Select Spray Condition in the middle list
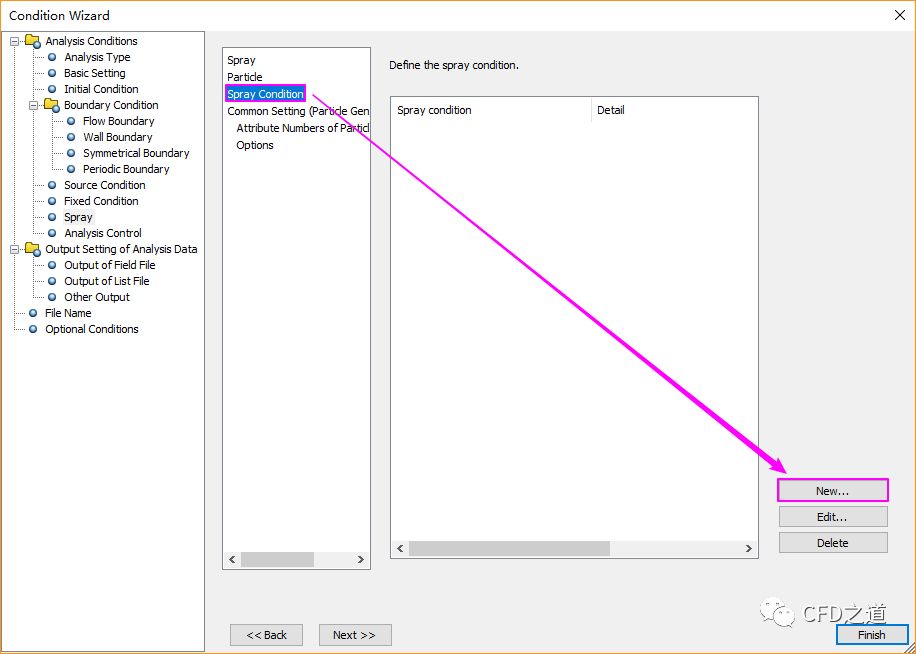 [265, 94]
